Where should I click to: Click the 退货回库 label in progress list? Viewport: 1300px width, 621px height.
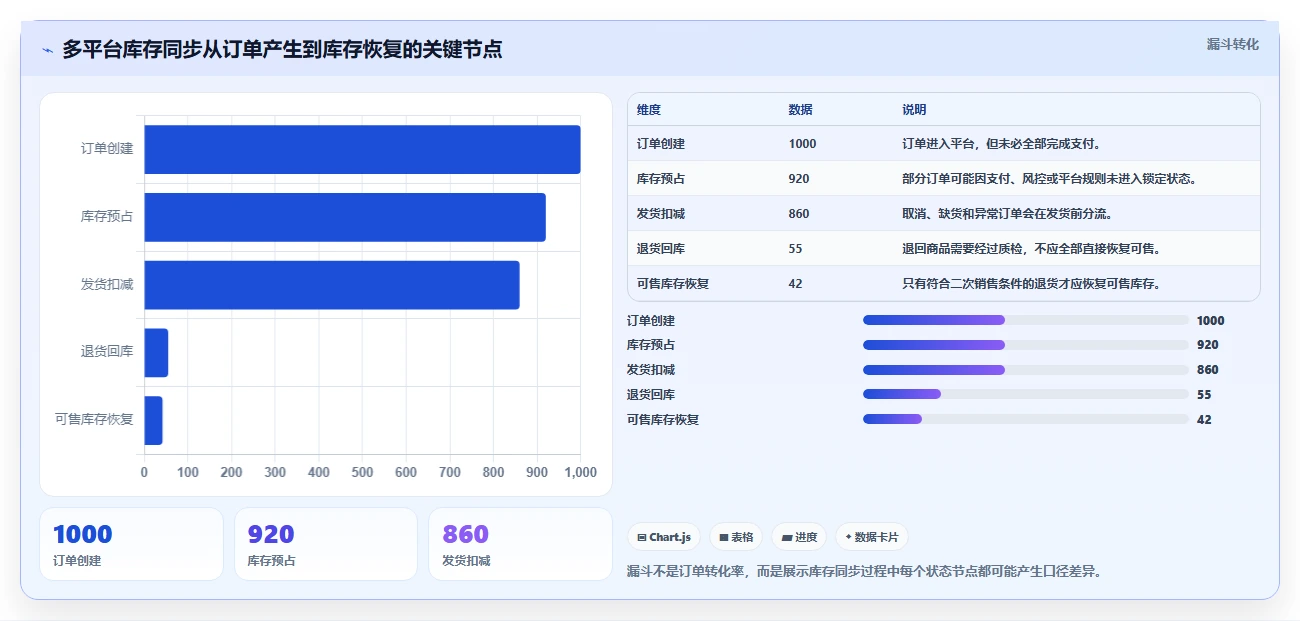(x=651, y=395)
